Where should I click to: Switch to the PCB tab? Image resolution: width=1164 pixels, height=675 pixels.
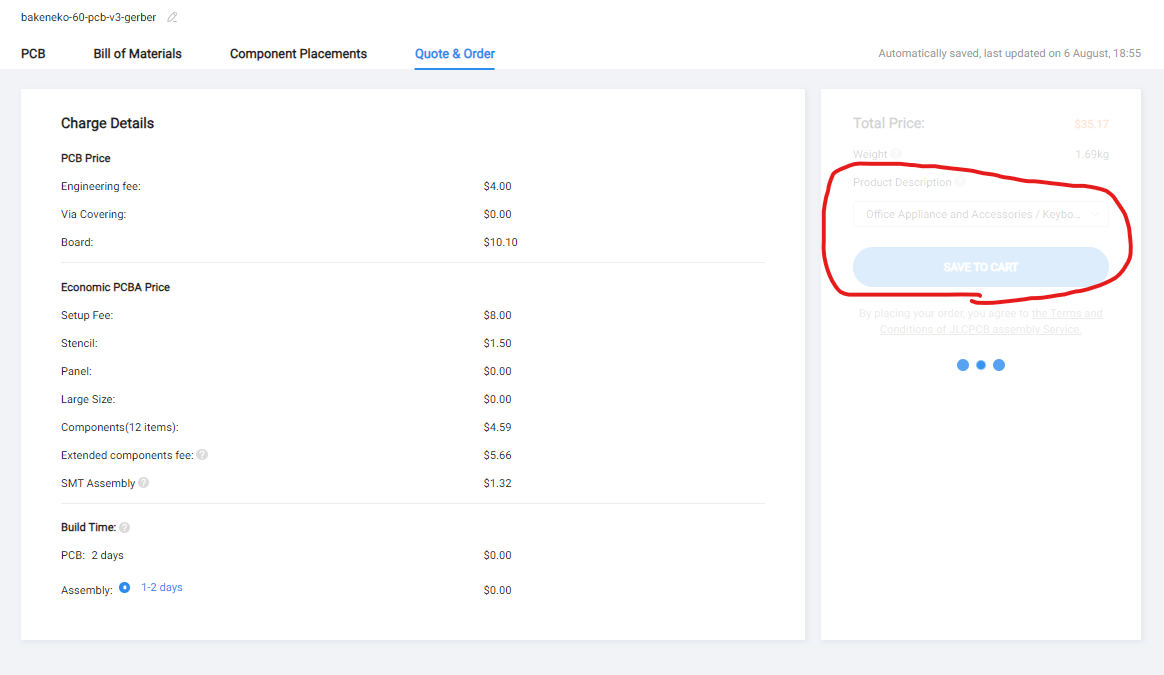coord(33,53)
